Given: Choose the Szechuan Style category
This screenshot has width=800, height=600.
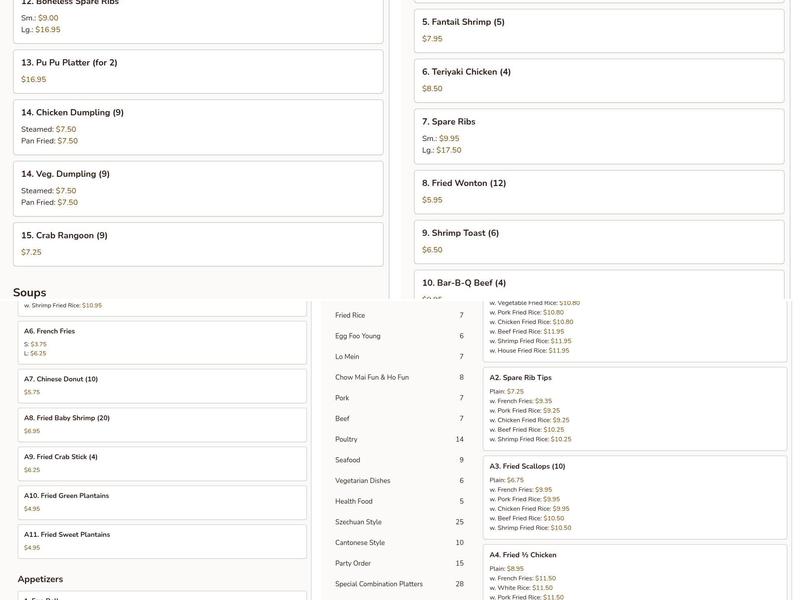Looking at the screenshot, I should point(358,522).
